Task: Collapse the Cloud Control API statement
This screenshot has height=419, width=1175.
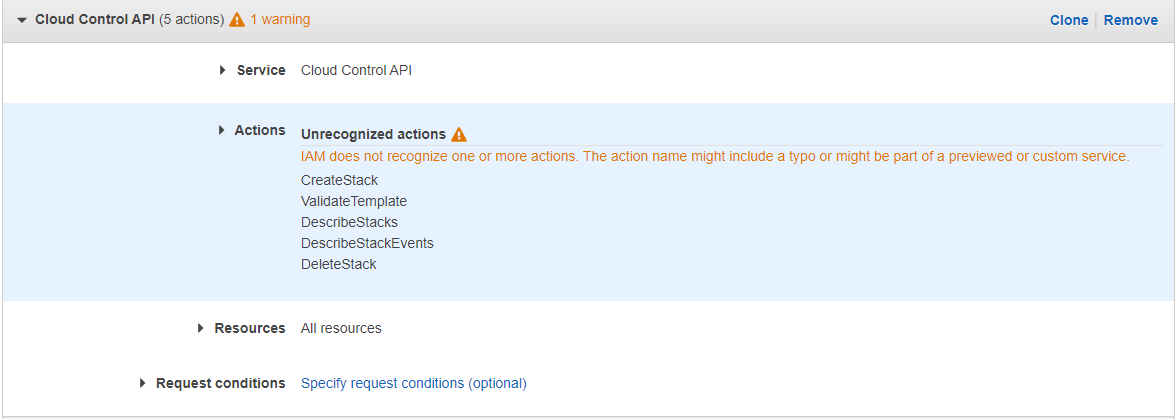Action: (22, 20)
